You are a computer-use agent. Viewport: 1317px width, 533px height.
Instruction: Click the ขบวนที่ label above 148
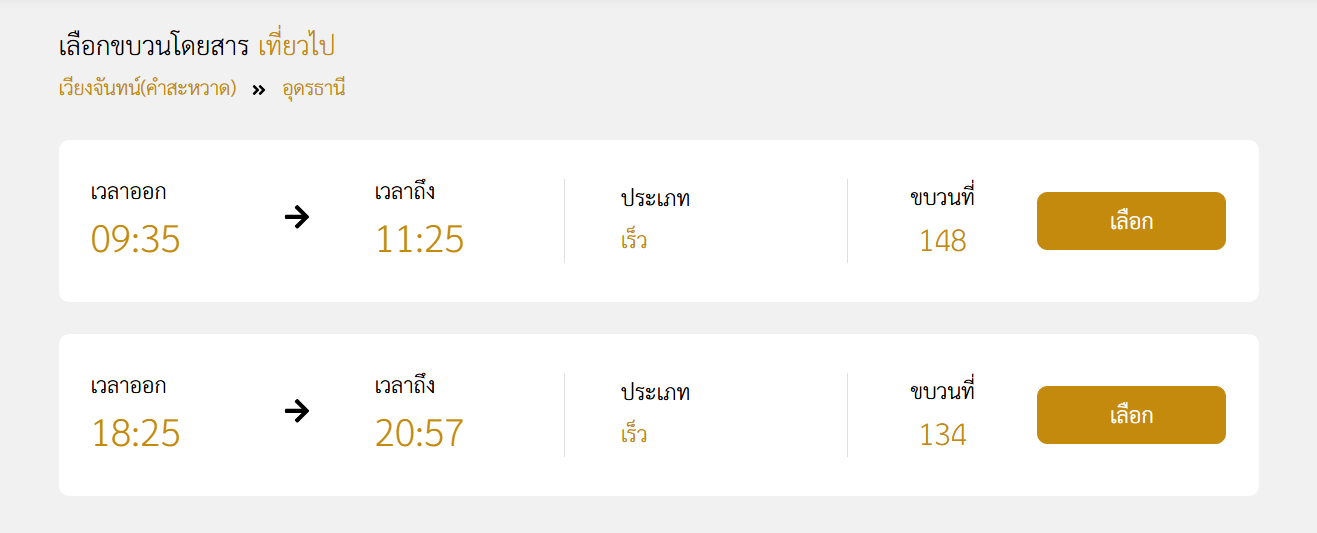943,196
